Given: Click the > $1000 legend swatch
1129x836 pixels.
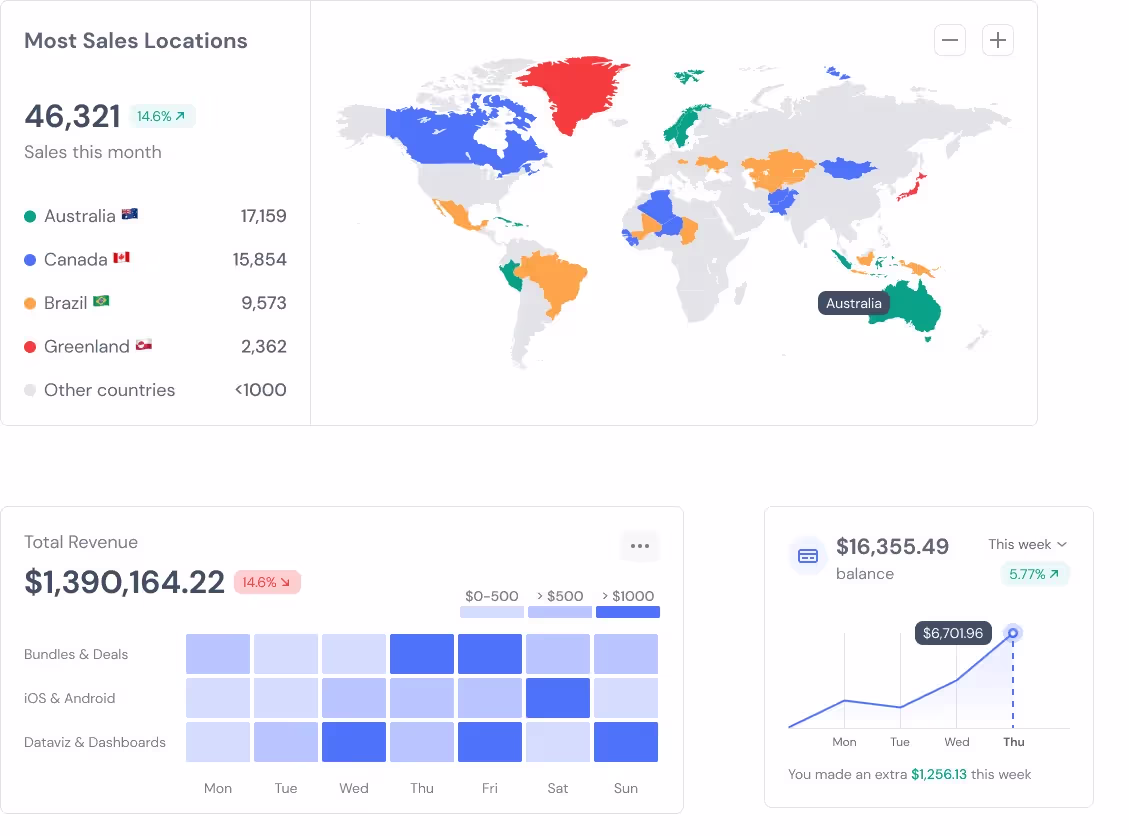Looking at the screenshot, I should pyautogui.click(x=628, y=612).
